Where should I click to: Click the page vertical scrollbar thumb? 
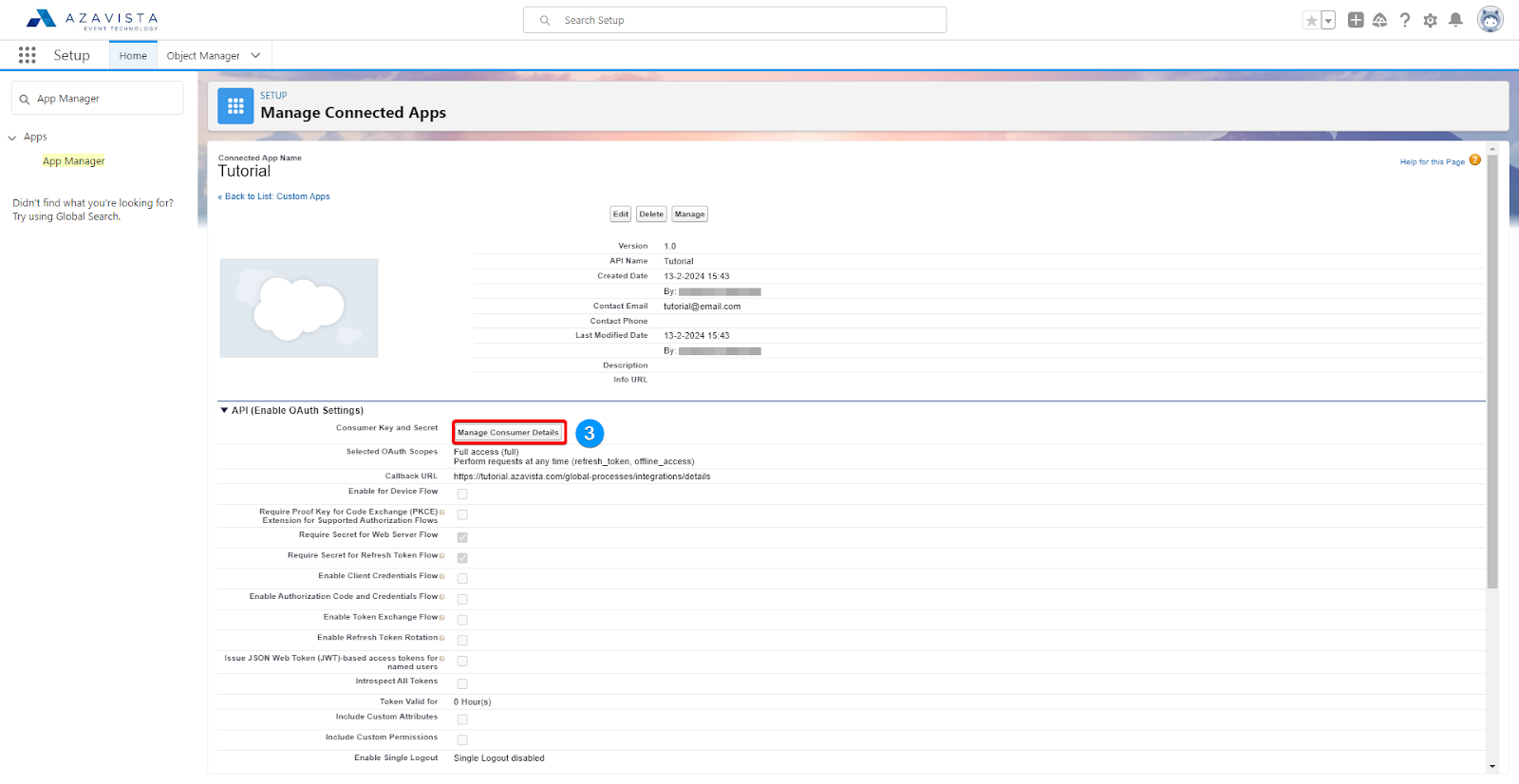click(x=1492, y=372)
